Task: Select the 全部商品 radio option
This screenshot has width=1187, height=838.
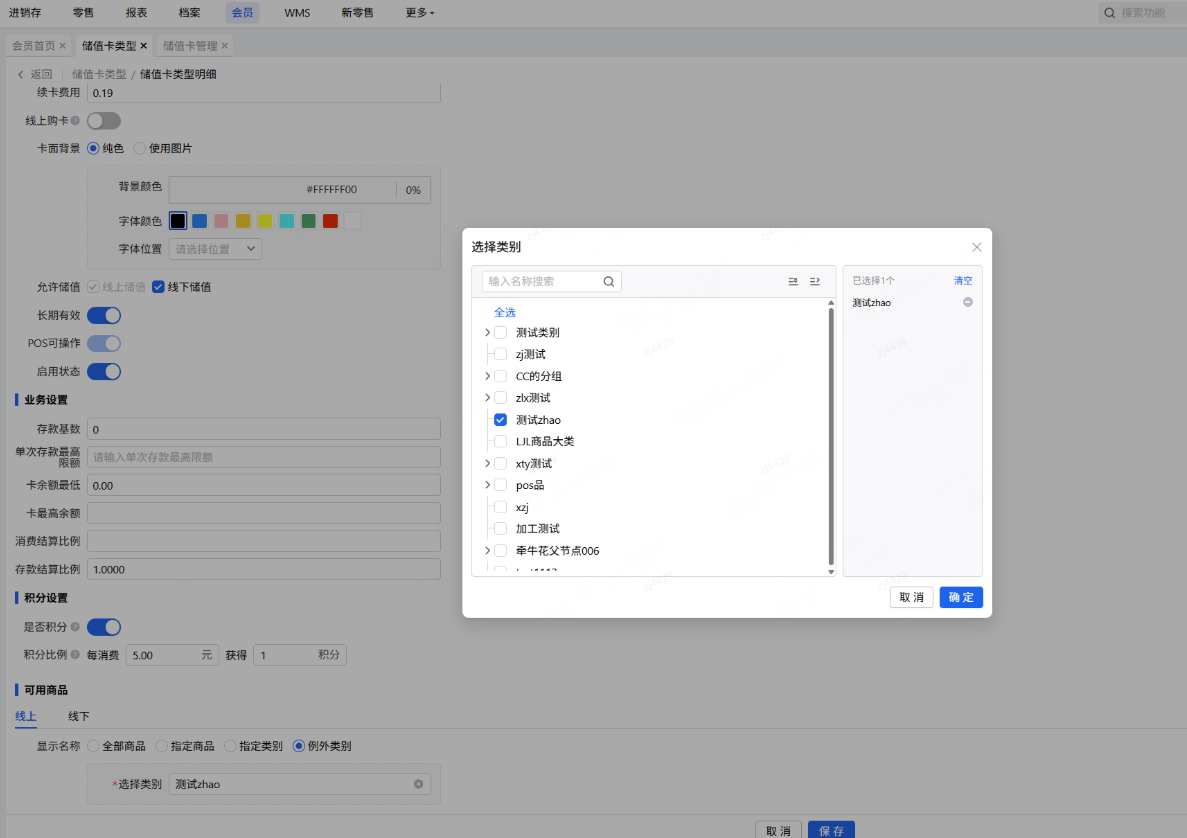Action: tap(93, 746)
